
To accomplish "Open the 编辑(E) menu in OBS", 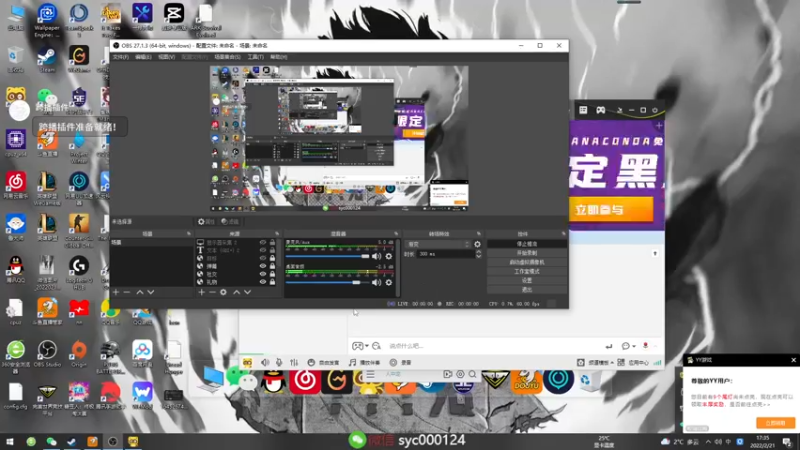I will click(x=143, y=57).
